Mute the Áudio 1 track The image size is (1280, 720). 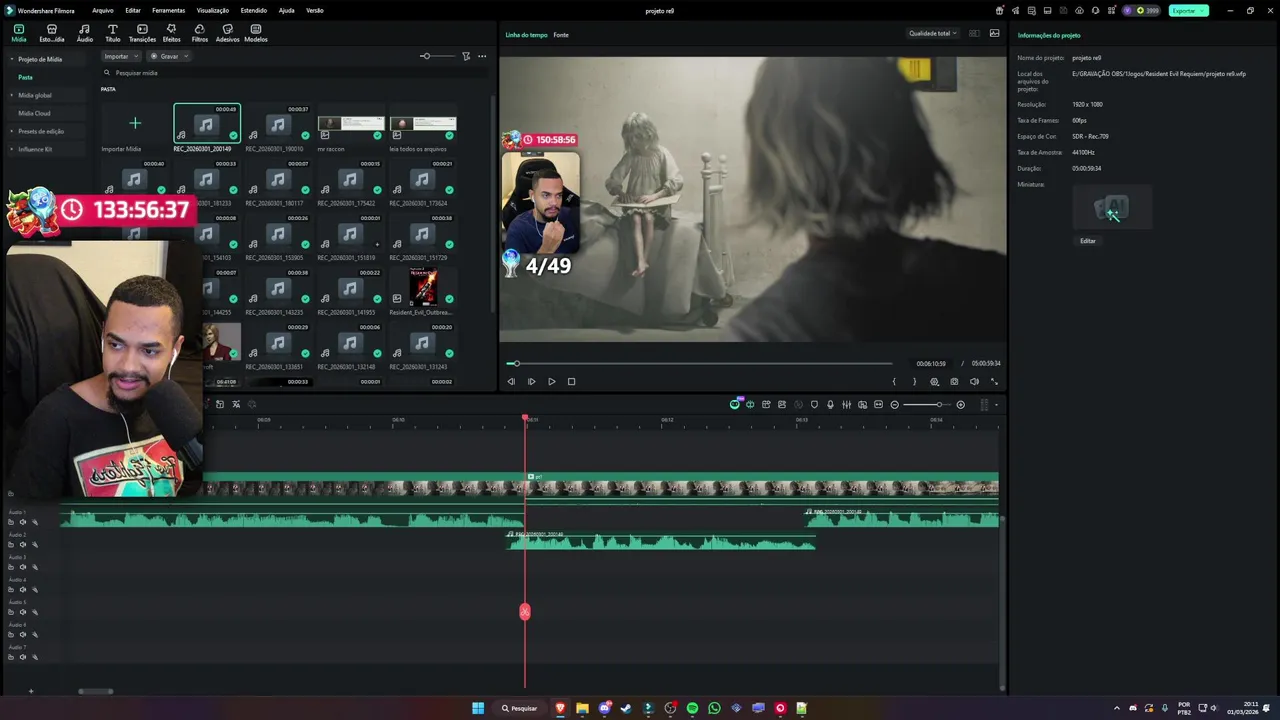coord(23,522)
